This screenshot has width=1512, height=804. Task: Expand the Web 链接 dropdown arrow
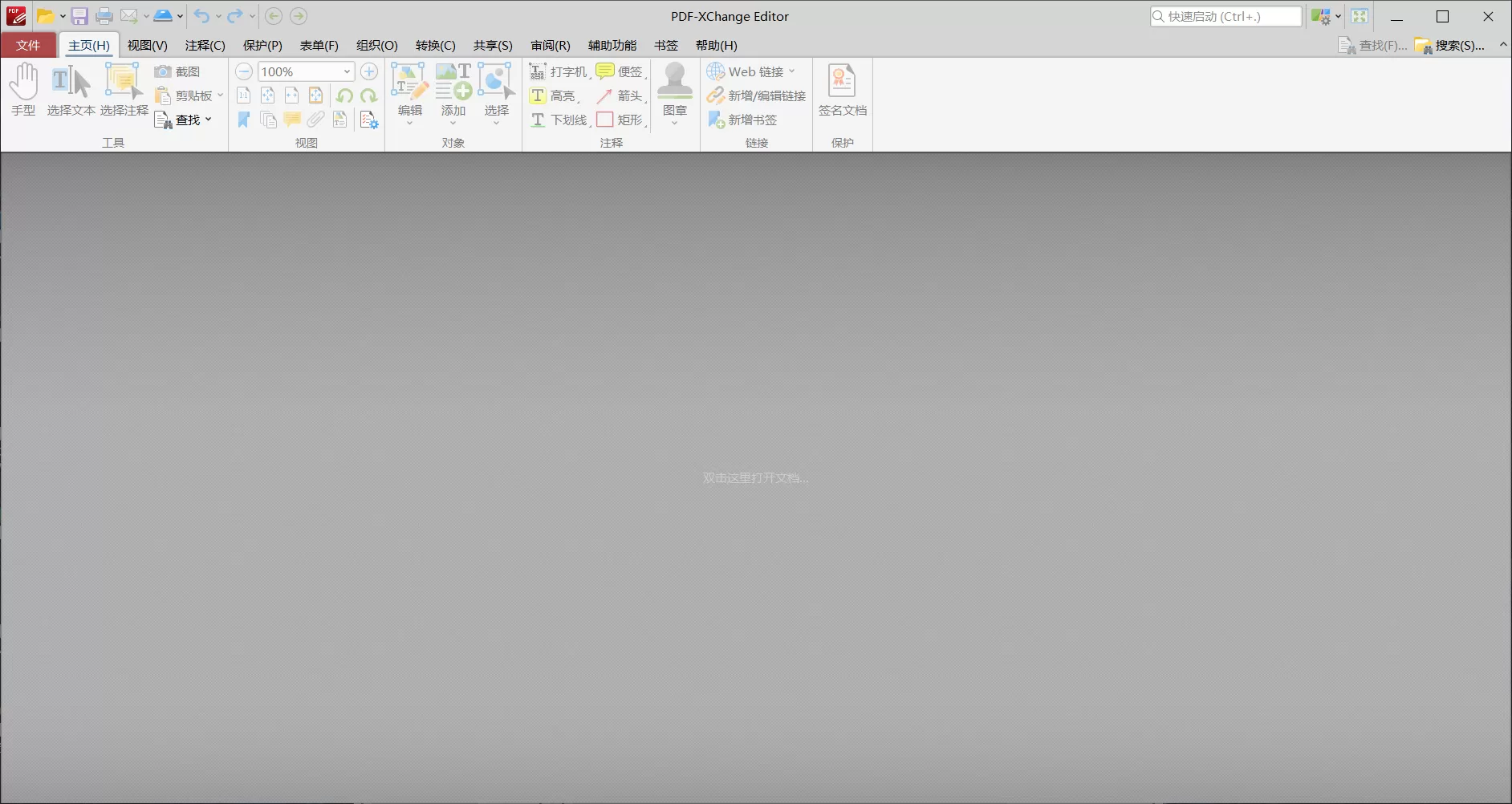pos(790,71)
